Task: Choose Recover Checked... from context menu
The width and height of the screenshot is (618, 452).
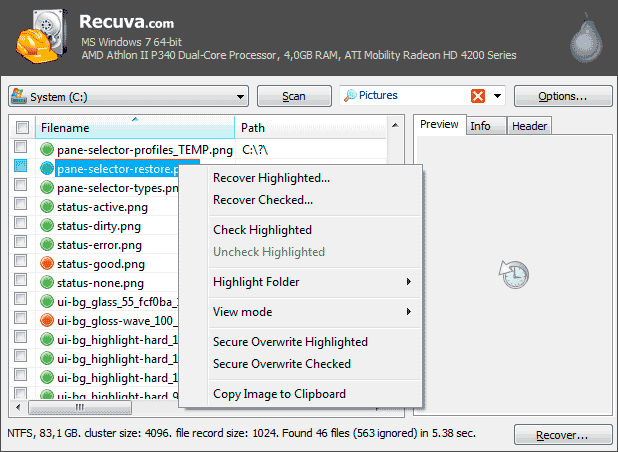Action: tap(263, 200)
